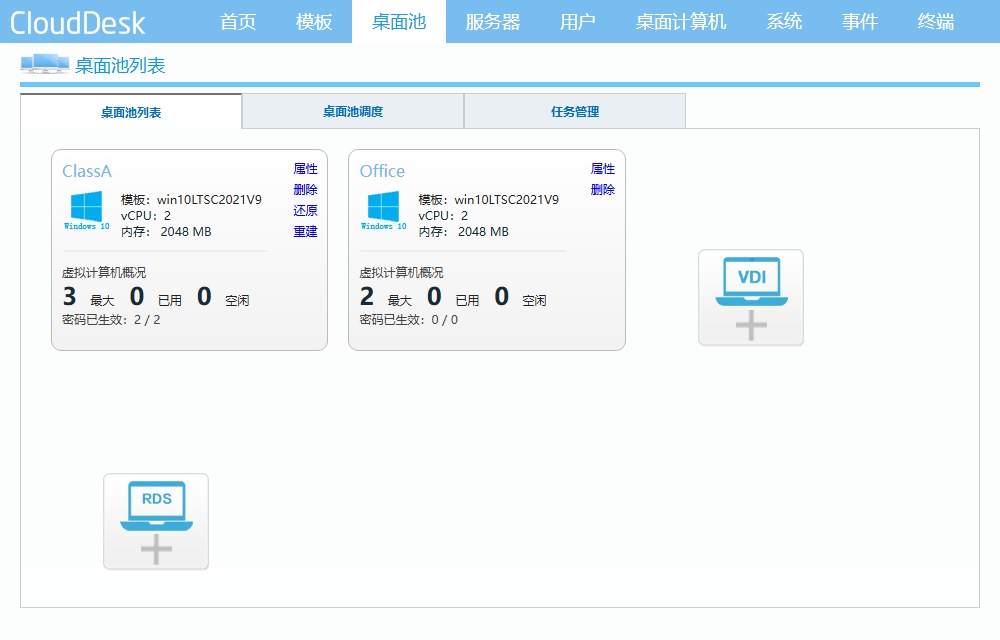Navigate to the 用户 menu
Screen dimensions: 1000x640
tap(578, 22)
